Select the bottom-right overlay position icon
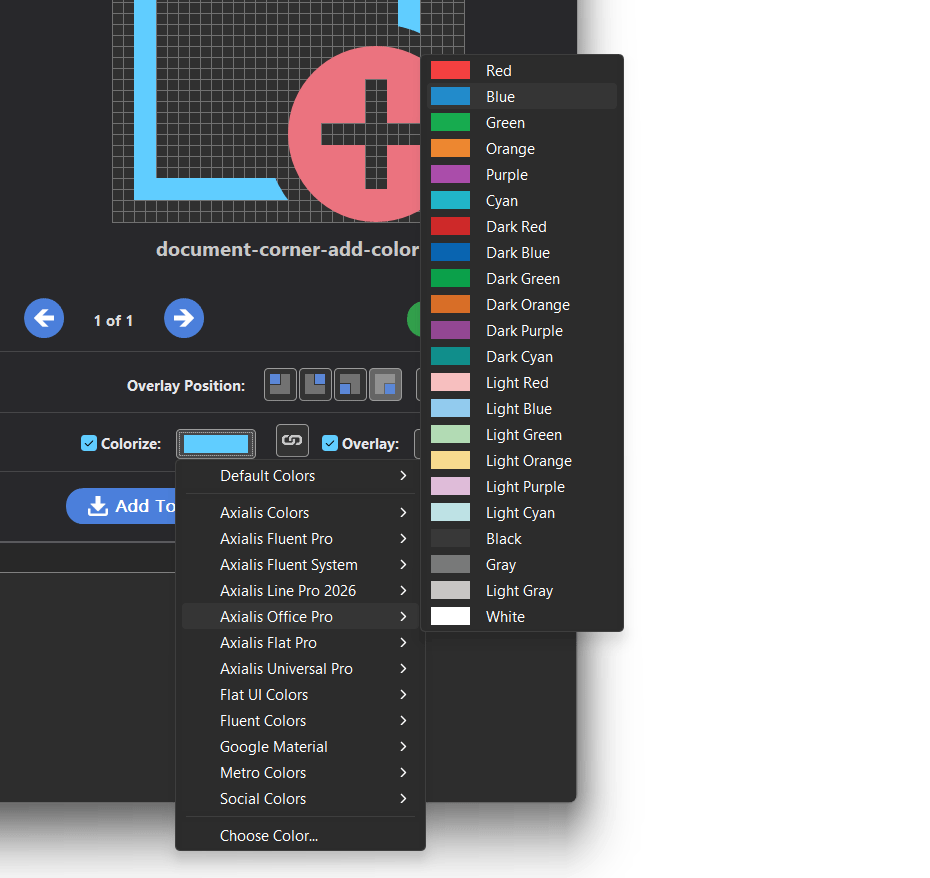 coord(385,384)
